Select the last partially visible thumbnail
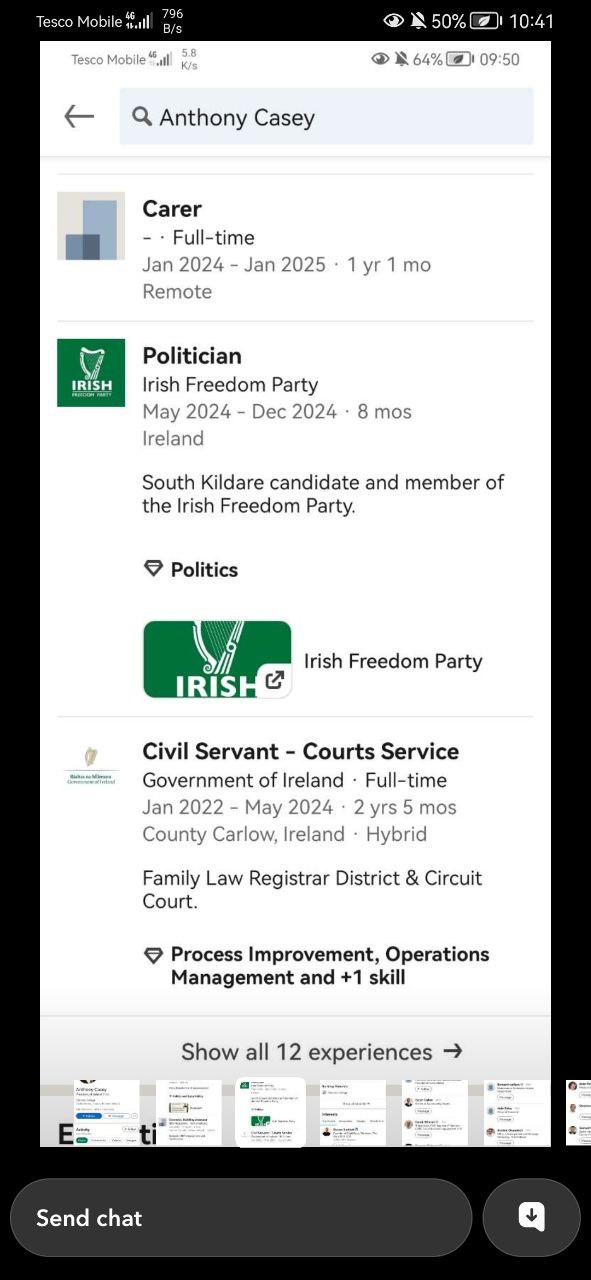The height and width of the screenshot is (1280, 591). [578, 1112]
